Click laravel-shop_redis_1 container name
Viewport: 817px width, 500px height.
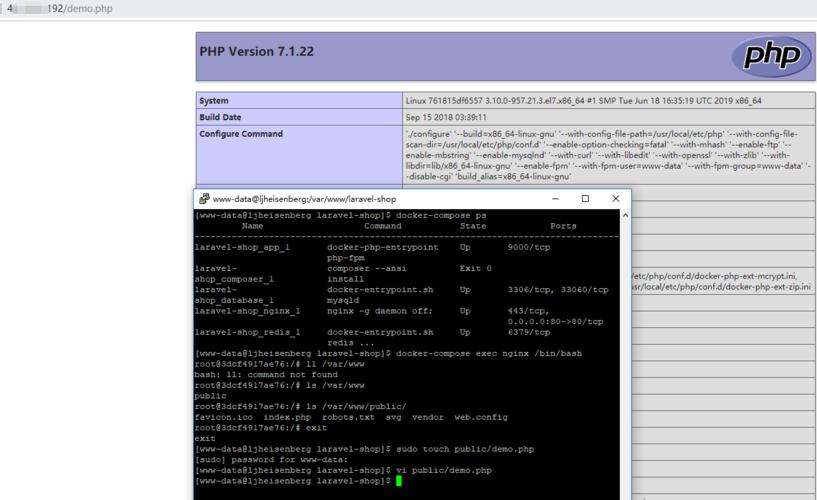[x=247, y=332]
